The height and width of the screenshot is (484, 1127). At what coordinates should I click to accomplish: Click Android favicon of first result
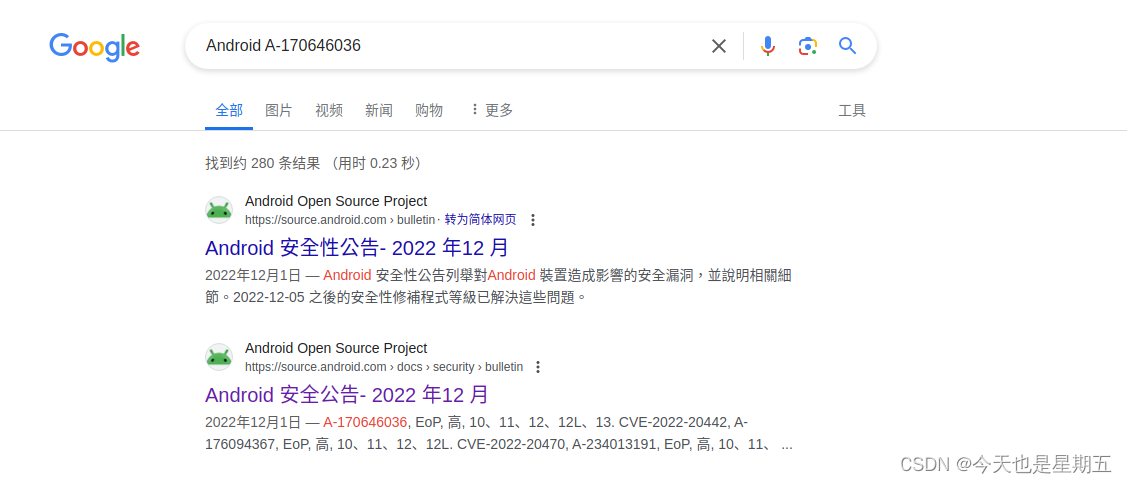pyautogui.click(x=218, y=210)
